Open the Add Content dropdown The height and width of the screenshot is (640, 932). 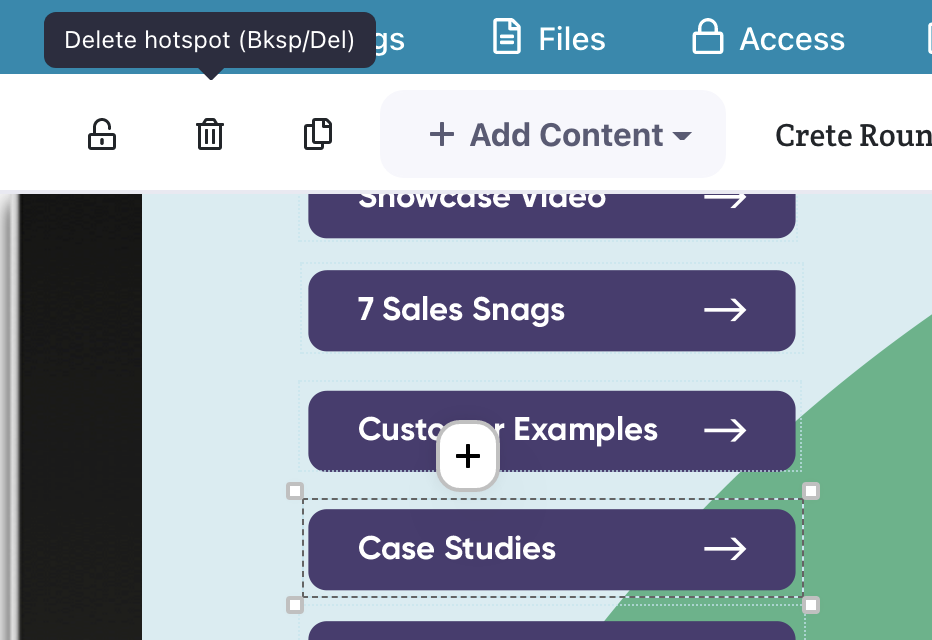click(x=553, y=135)
